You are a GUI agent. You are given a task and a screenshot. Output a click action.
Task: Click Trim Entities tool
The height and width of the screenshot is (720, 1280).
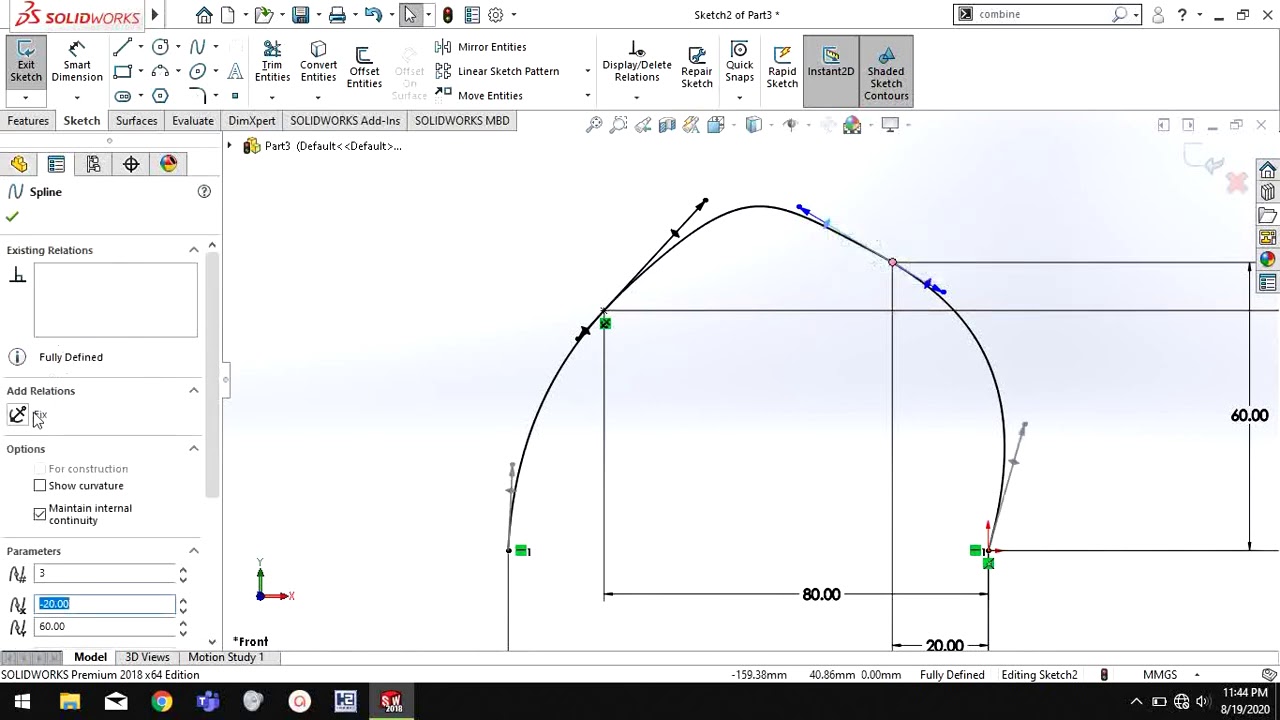(x=272, y=62)
